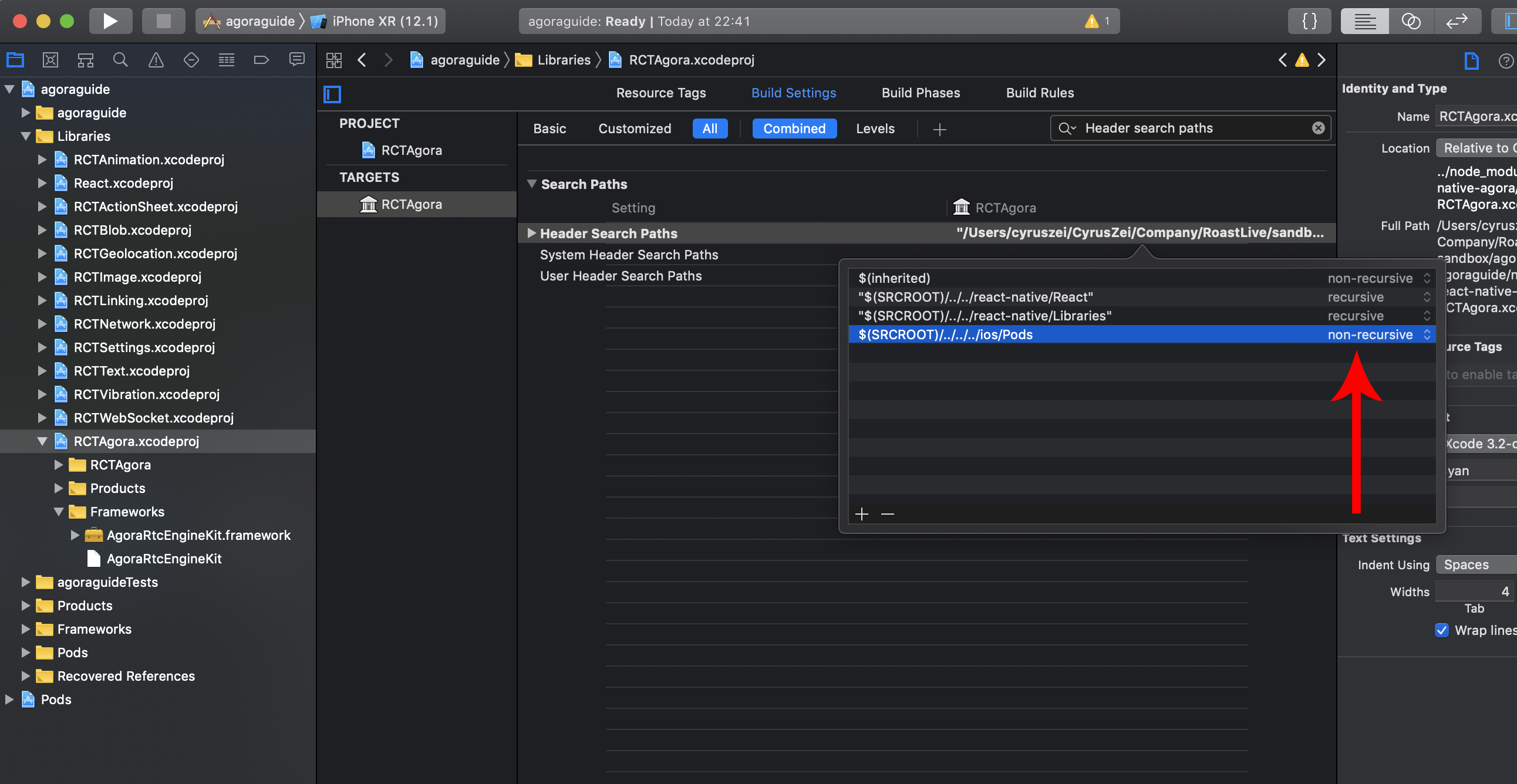Switch filter to Customized settings
1517x784 pixels.
(x=634, y=129)
